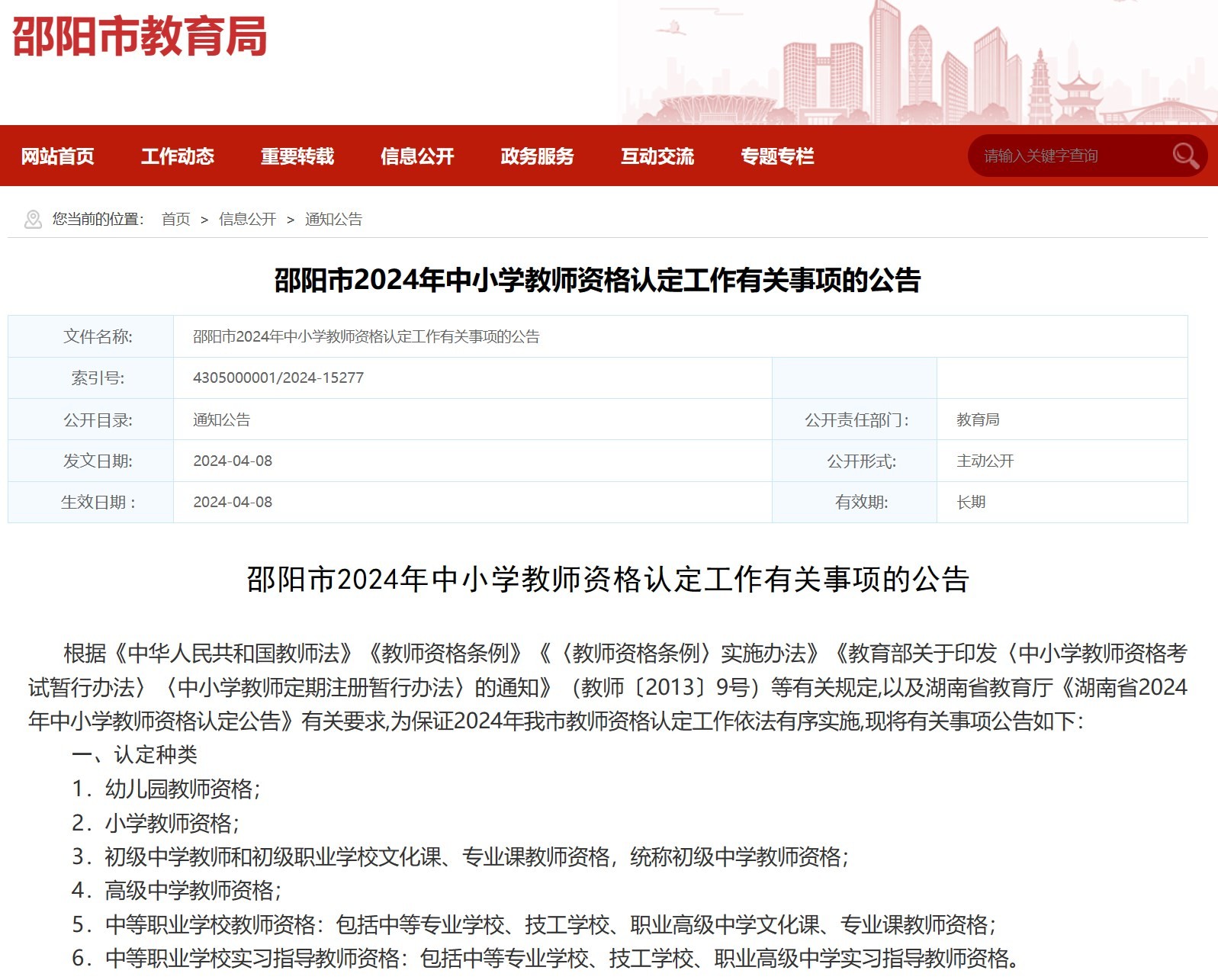Screen dimensions: 1218x980
Task: Click the 邵阳市教育局 site logo
Action: 140,37
